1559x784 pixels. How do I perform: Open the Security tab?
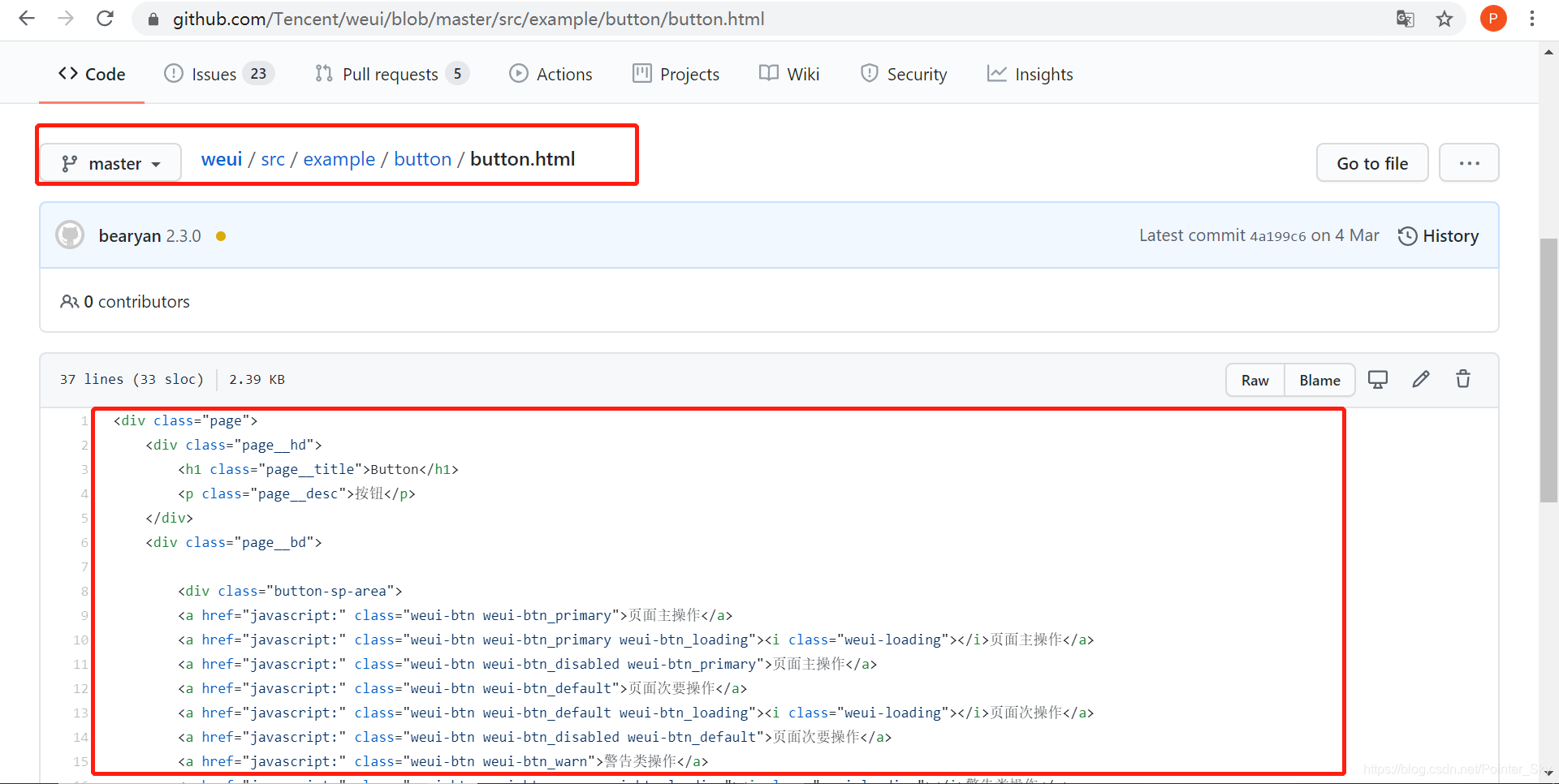(904, 74)
